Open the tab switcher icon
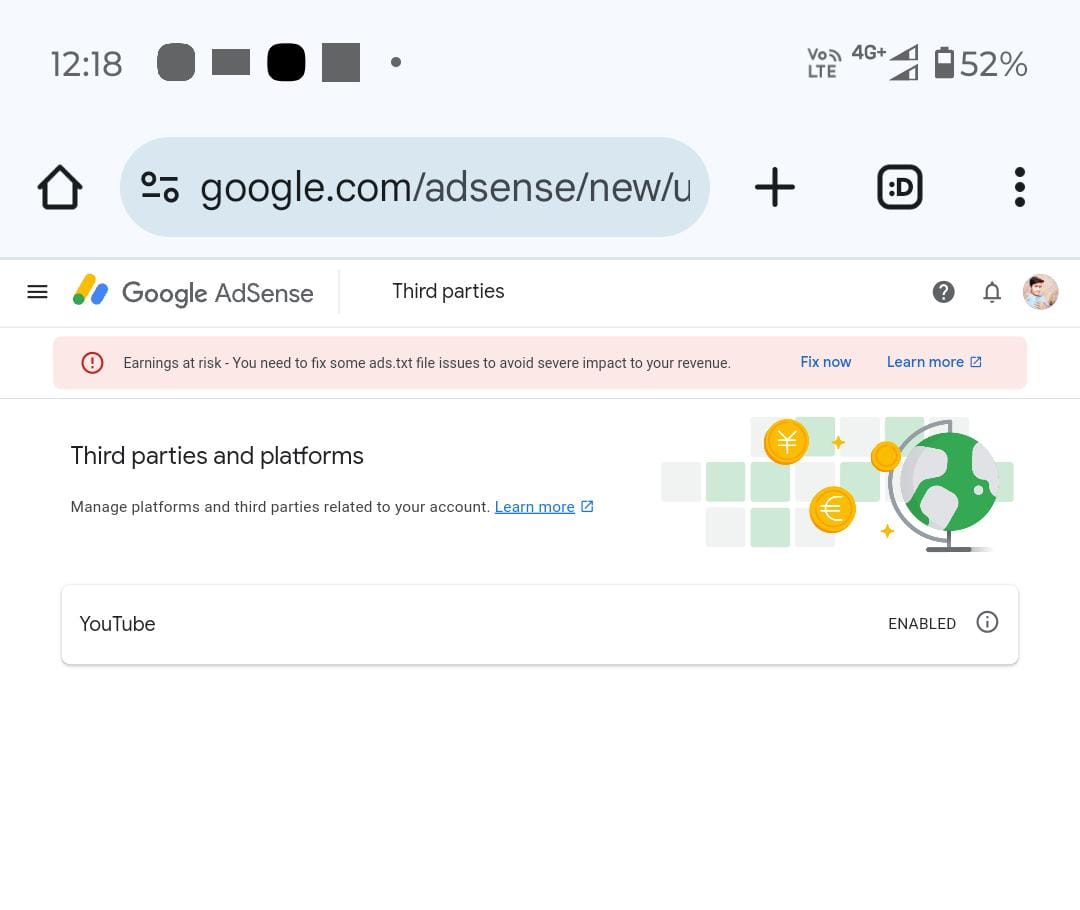This screenshot has height=910, width=1080. pyautogui.click(x=900, y=187)
